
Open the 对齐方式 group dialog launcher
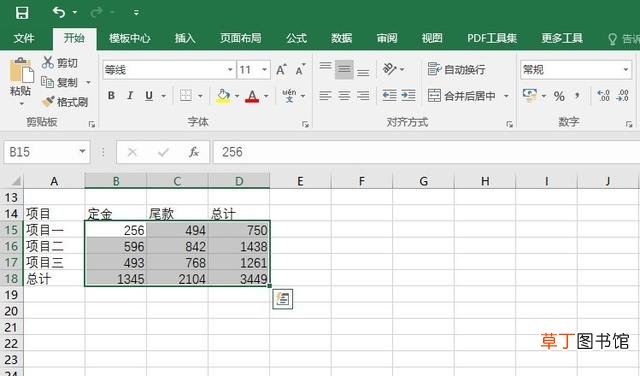click(x=509, y=124)
